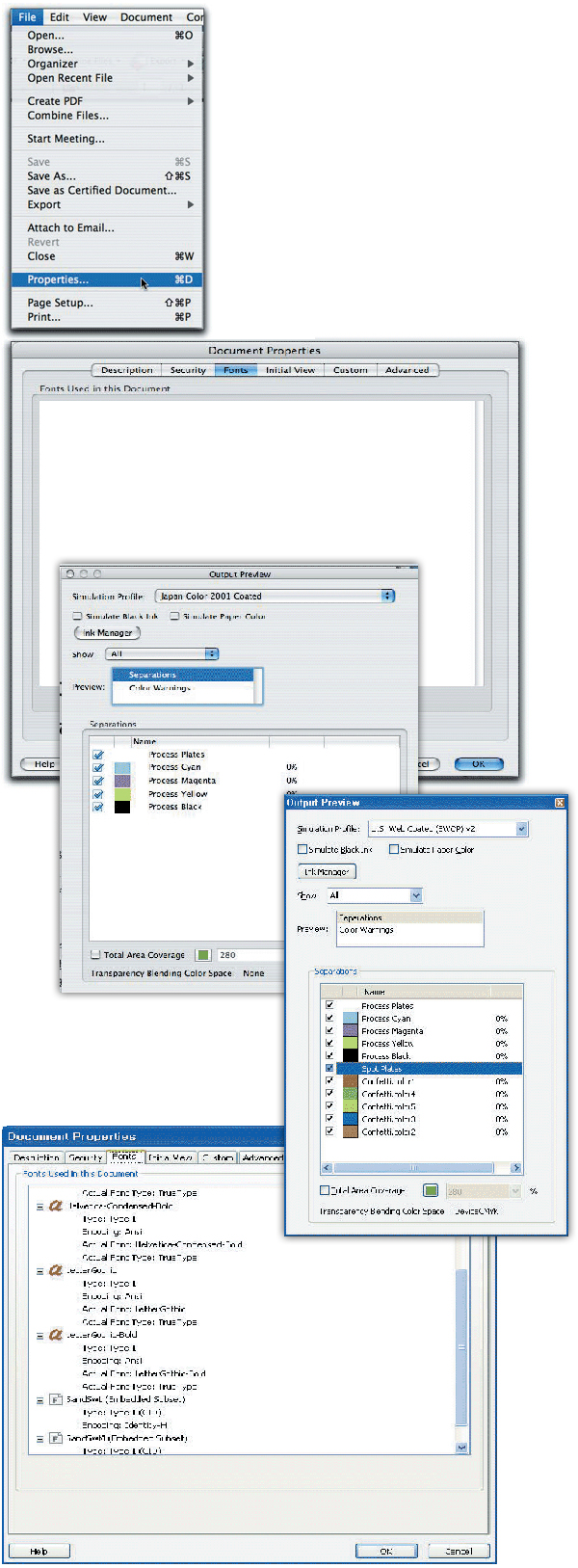Select Color Warnings in Windows Output Preview list
This screenshot has height=1568, width=578.
click(409, 930)
